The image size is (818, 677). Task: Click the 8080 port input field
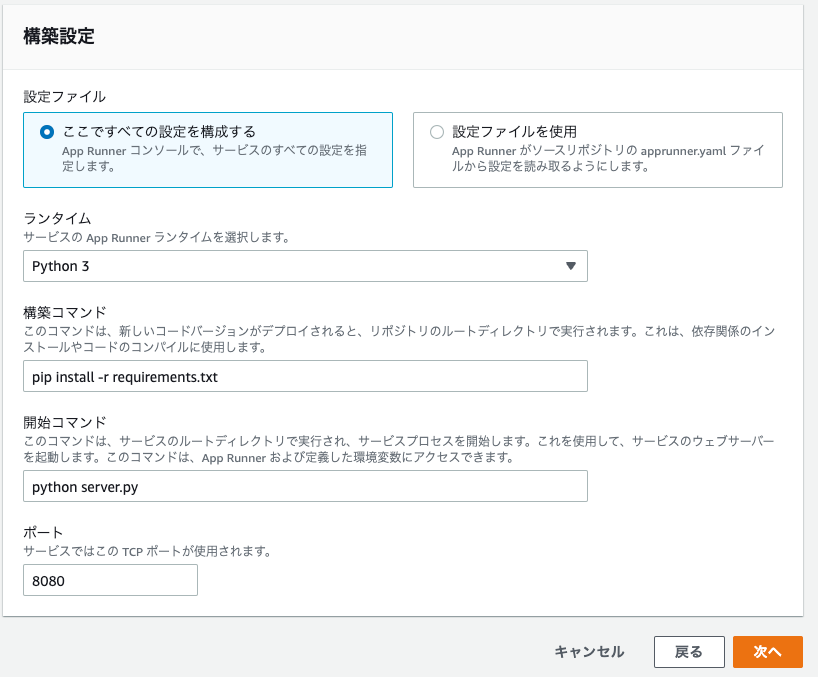click(110, 580)
